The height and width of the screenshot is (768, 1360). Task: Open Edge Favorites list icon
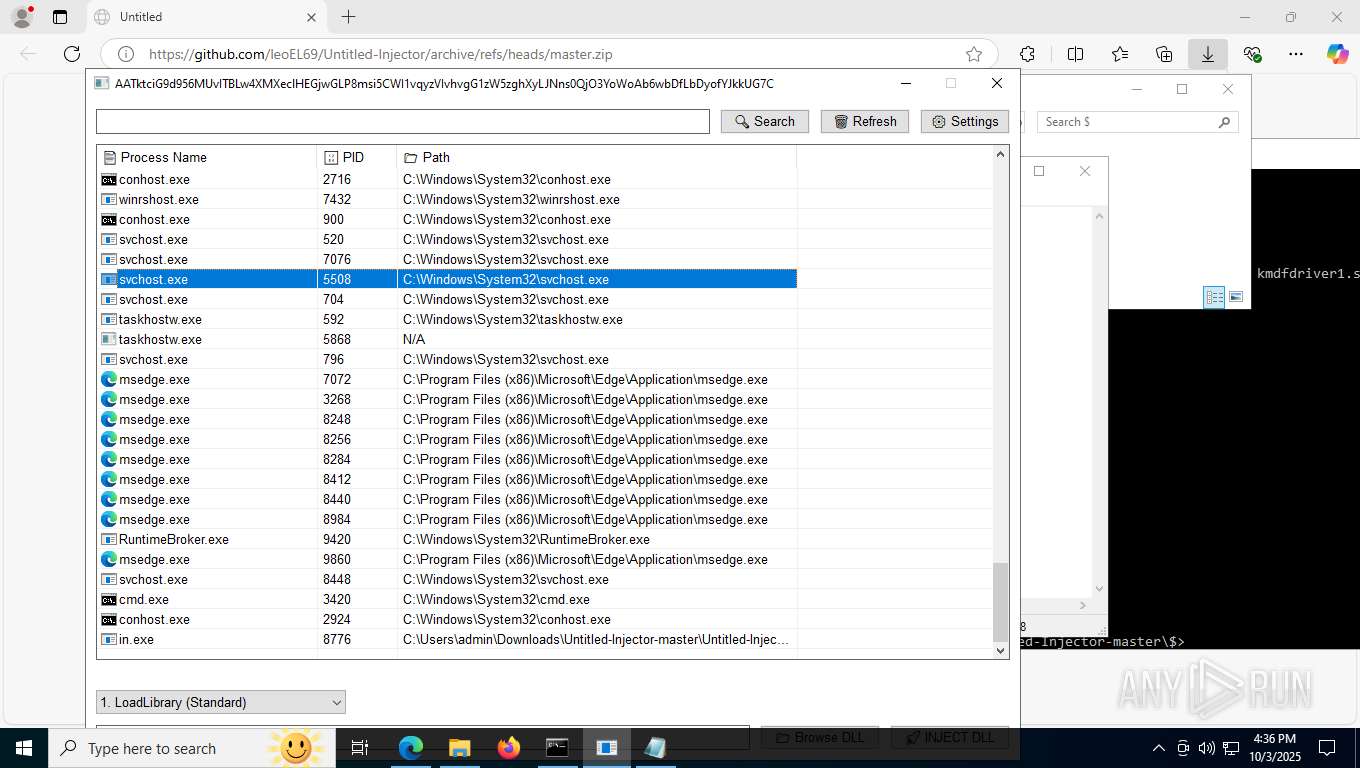click(x=1119, y=54)
